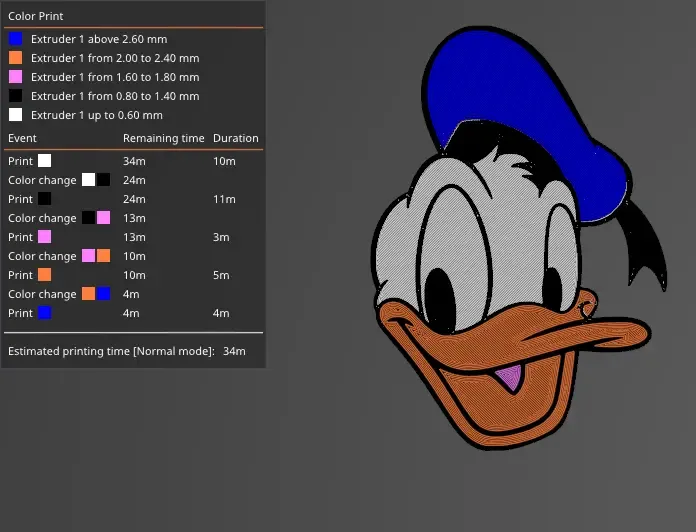Screen dimensions: 696x532
Task: Click the white swatch for up to 0.60 mm
Action: (16, 115)
